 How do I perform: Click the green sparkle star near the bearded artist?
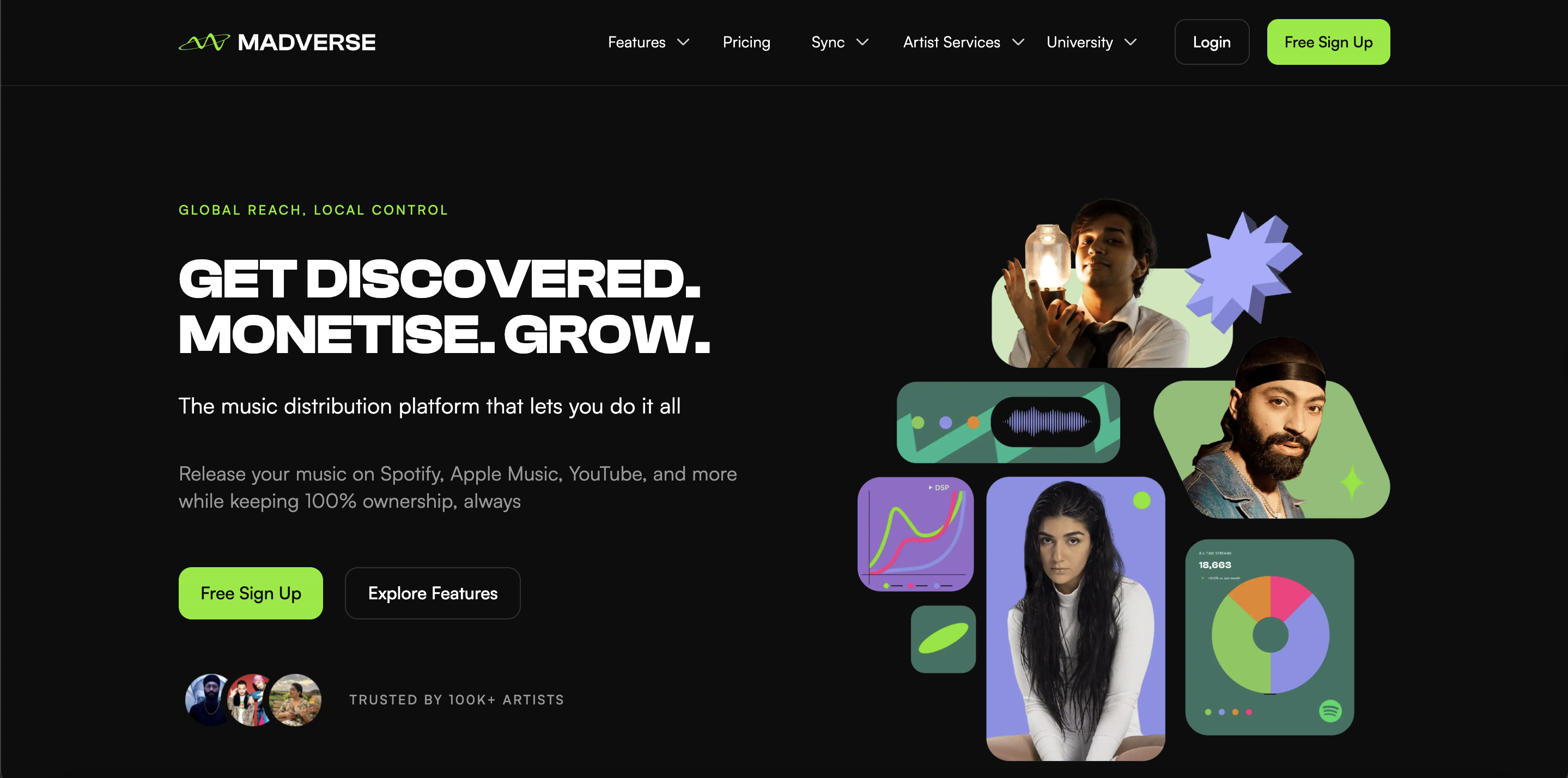coord(1352,482)
